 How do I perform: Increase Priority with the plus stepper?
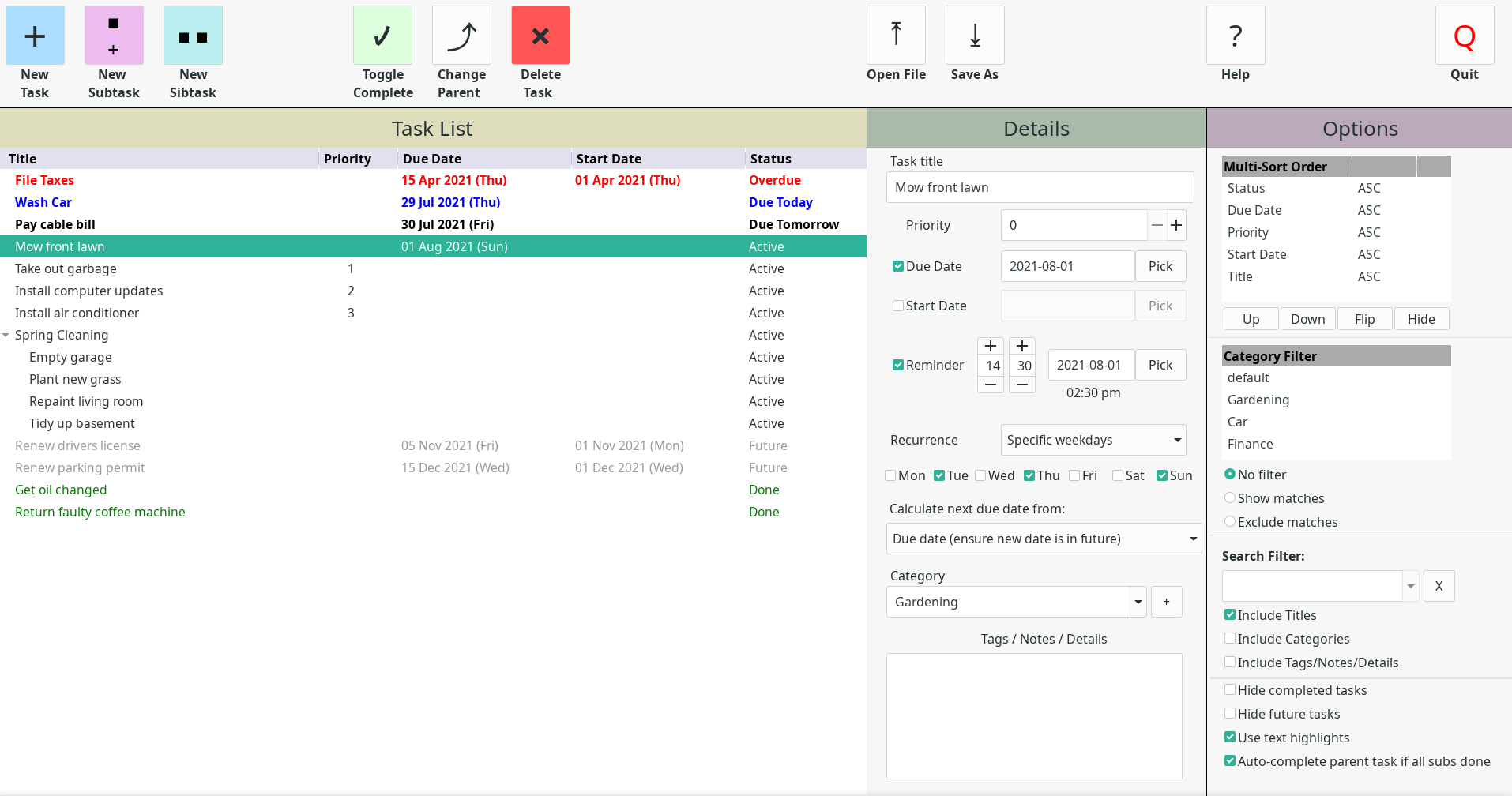[x=1176, y=225]
